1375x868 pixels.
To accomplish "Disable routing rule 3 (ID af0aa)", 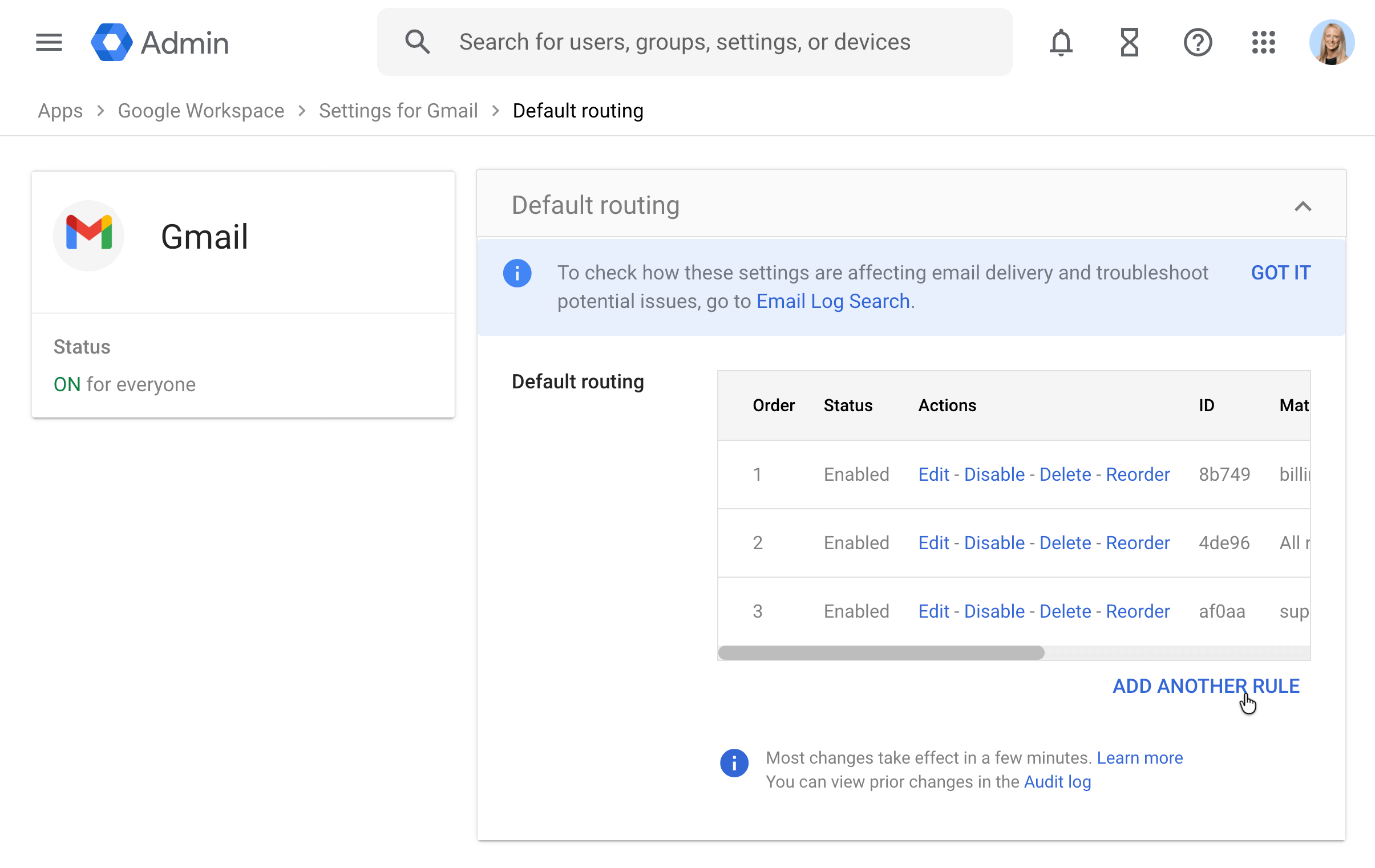I will click(994, 611).
